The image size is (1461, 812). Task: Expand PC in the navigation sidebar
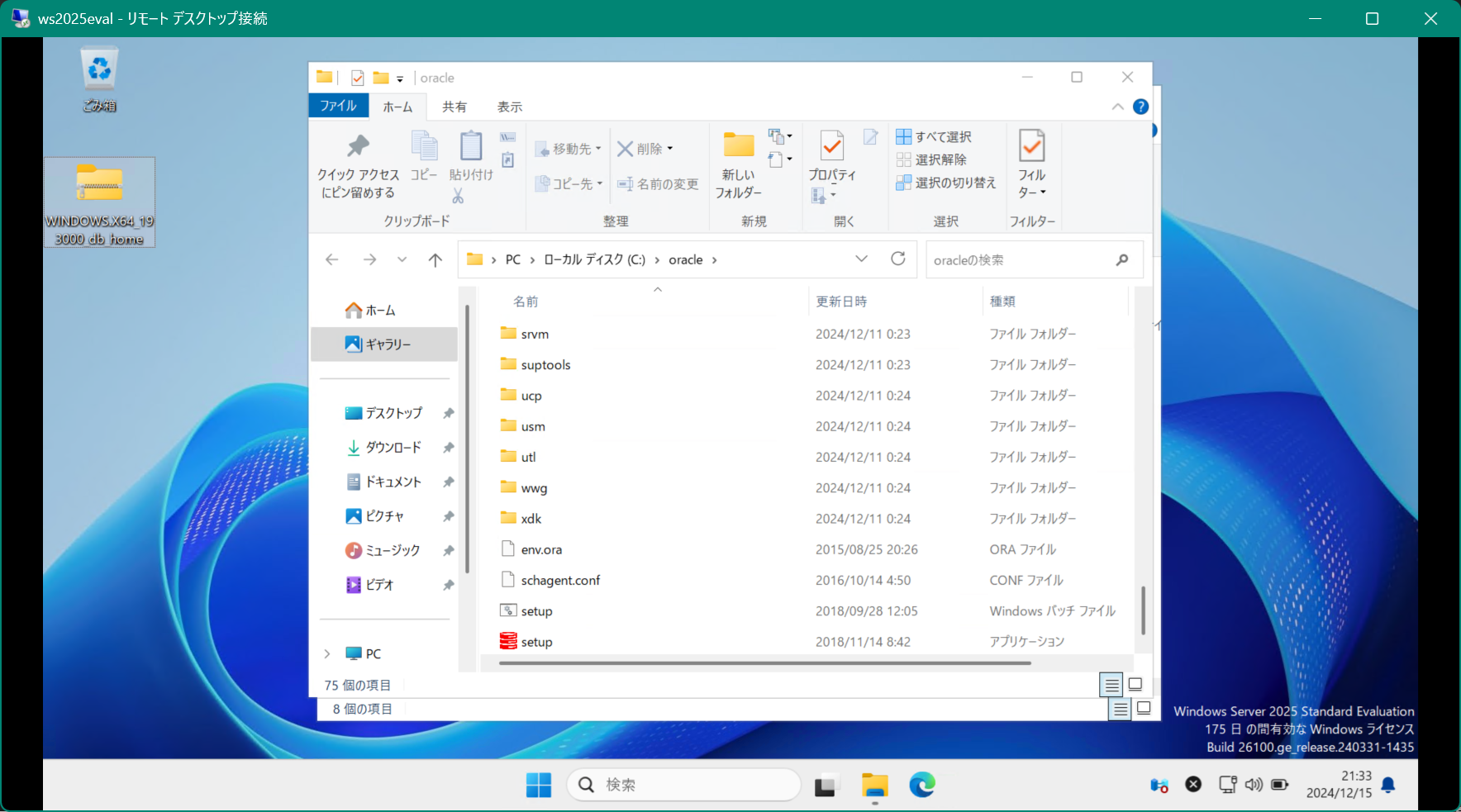(x=327, y=653)
